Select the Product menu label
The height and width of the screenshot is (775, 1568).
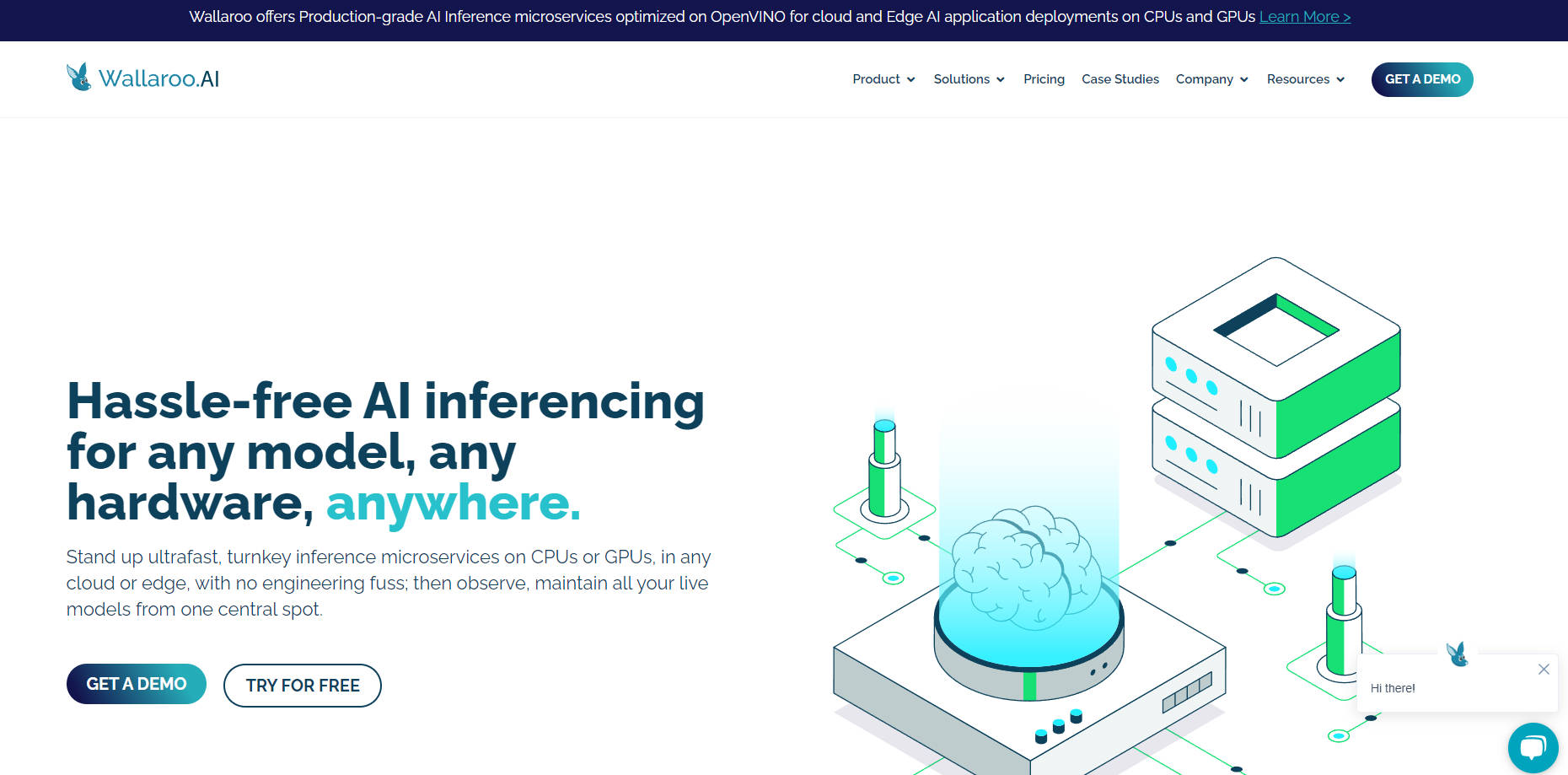[x=876, y=79]
